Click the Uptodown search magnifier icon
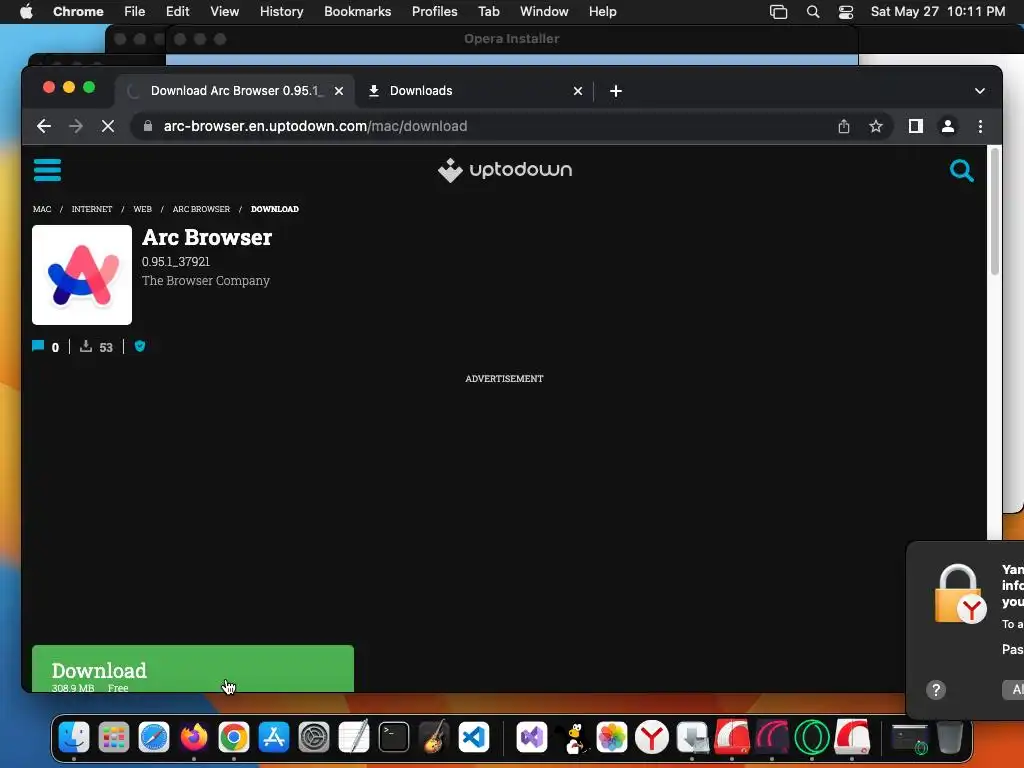 pos(961,170)
